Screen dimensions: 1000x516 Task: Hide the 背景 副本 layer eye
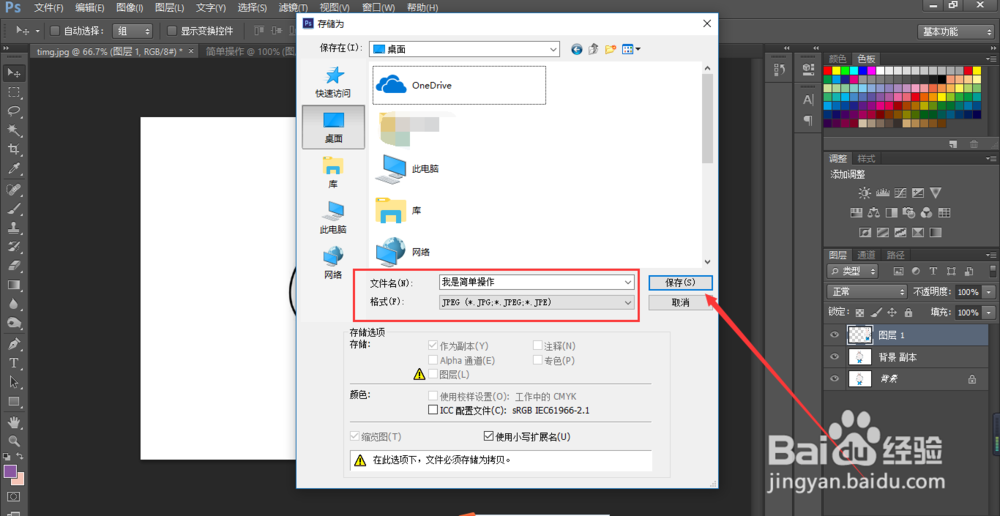click(834, 357)
